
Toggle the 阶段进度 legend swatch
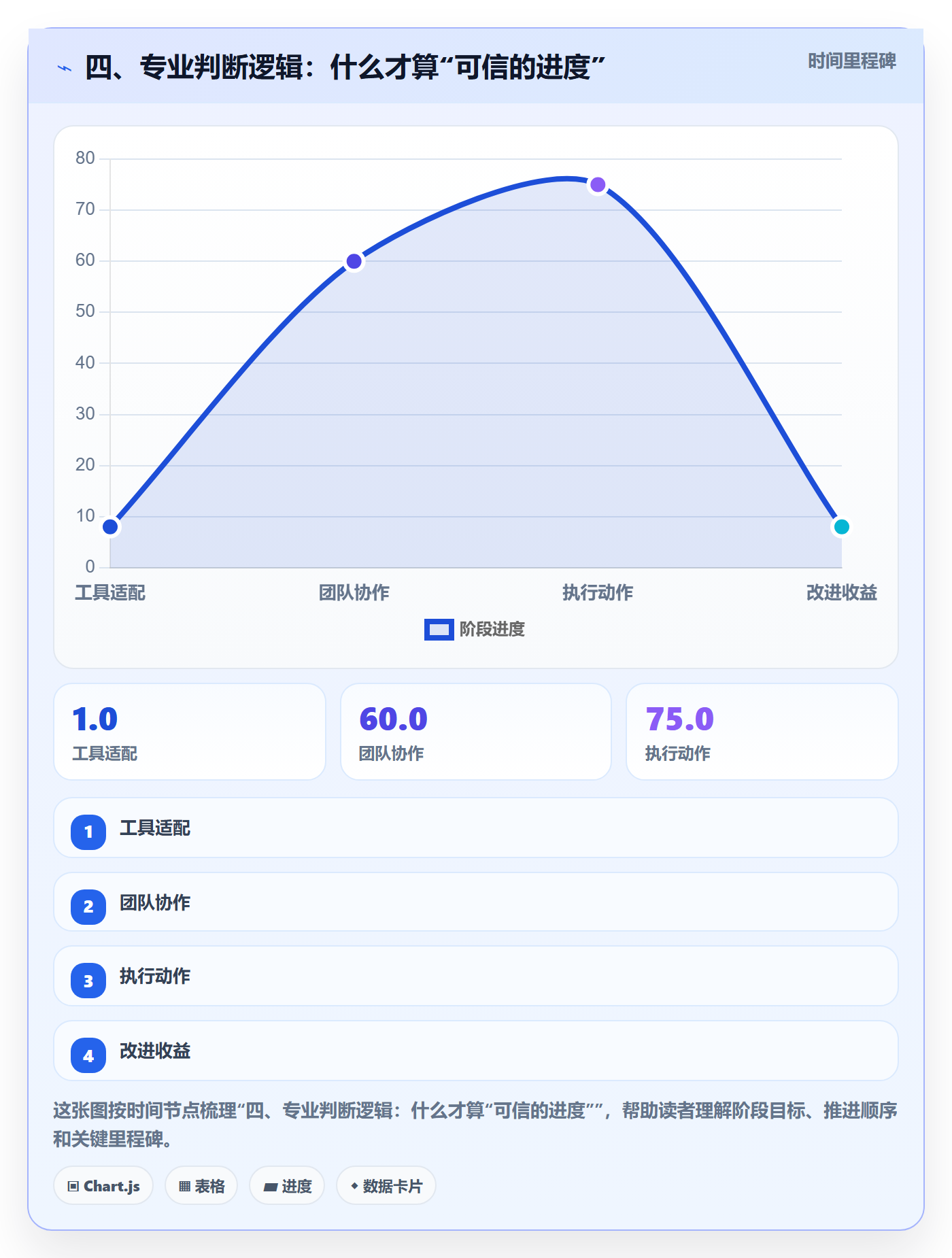(x=439, y=630)
